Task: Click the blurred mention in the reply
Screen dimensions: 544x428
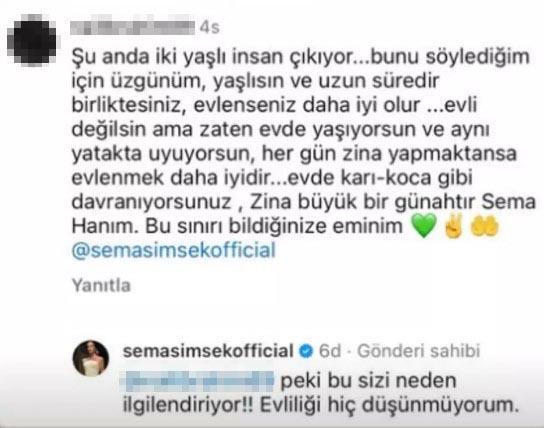Action: pos(198,381)
